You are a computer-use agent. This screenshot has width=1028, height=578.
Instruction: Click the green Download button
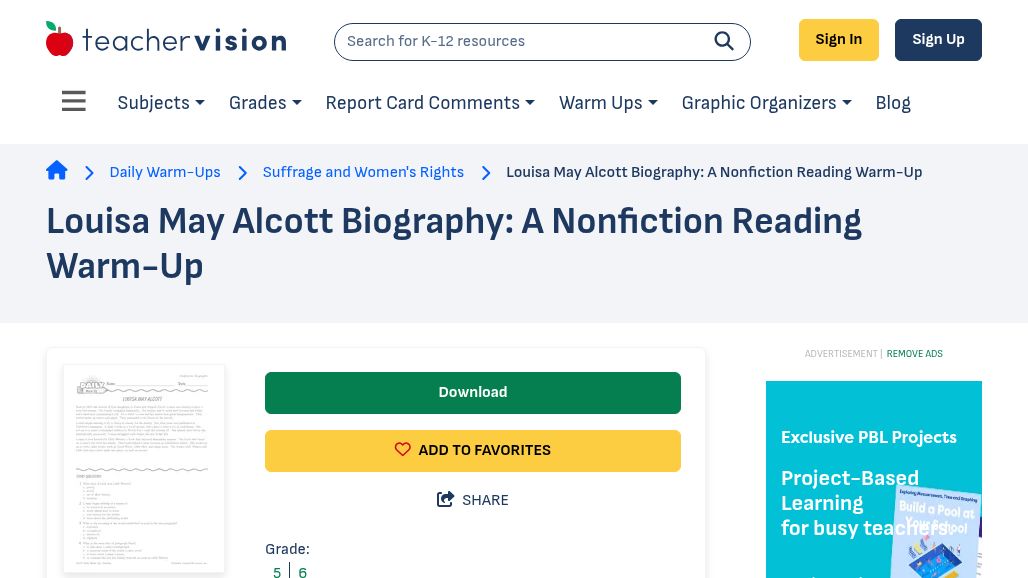click(473, 392)
